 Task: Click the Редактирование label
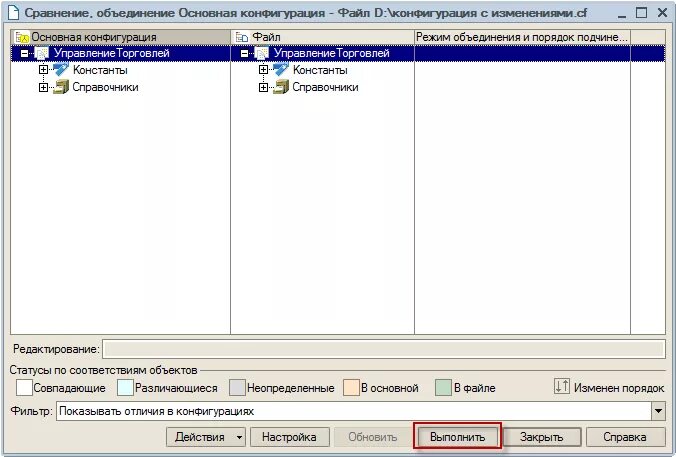tap(56, 349)
